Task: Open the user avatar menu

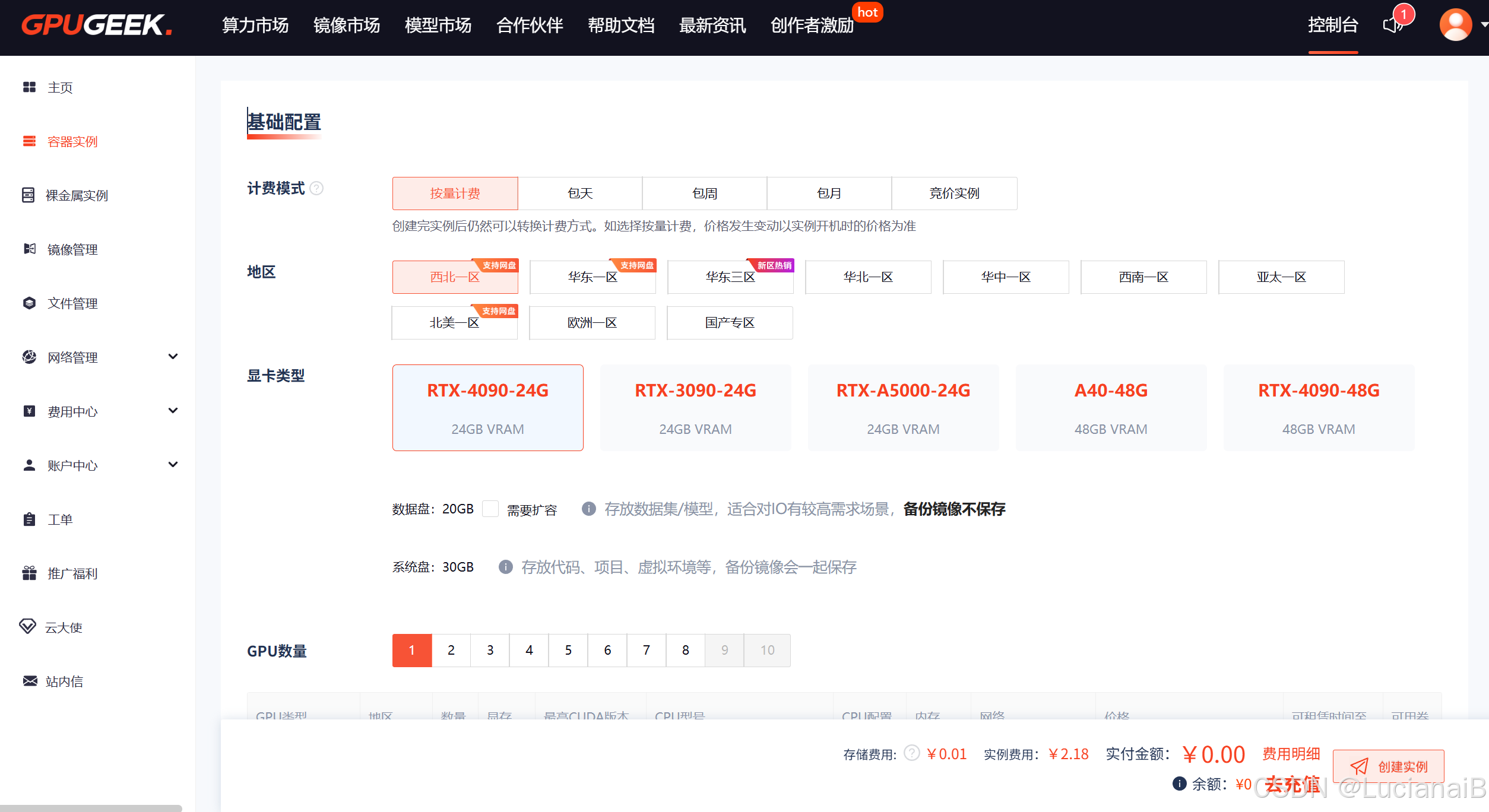Action: (1455, 25)
